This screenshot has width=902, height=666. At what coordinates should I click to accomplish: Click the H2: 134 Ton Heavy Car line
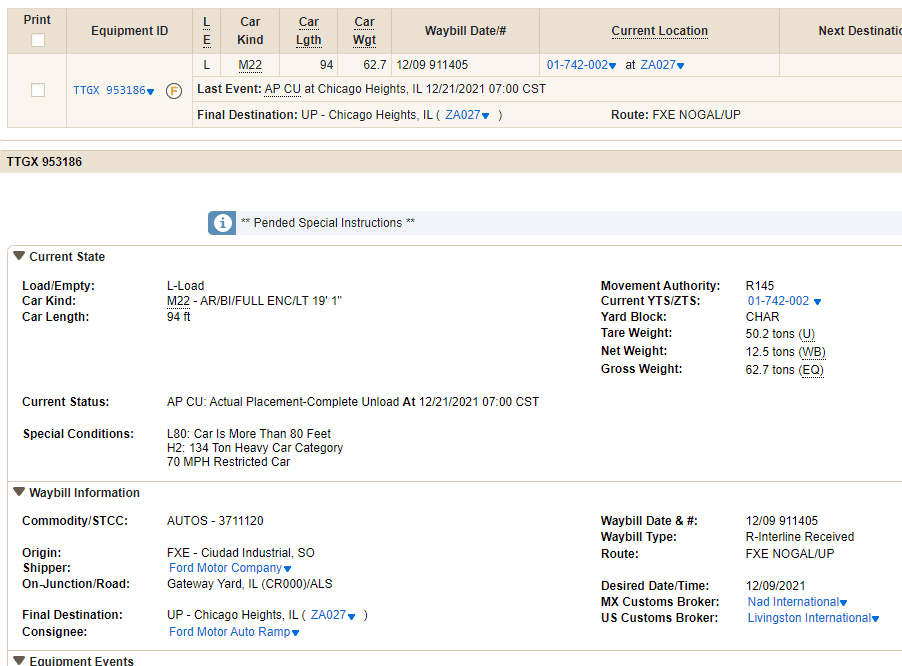tap(255, 448)
